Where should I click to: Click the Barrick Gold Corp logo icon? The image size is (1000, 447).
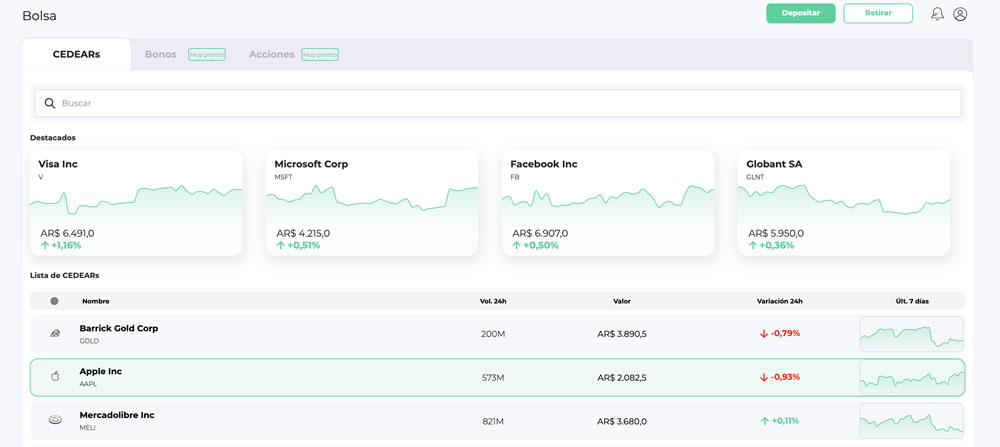tap(55, 333)
